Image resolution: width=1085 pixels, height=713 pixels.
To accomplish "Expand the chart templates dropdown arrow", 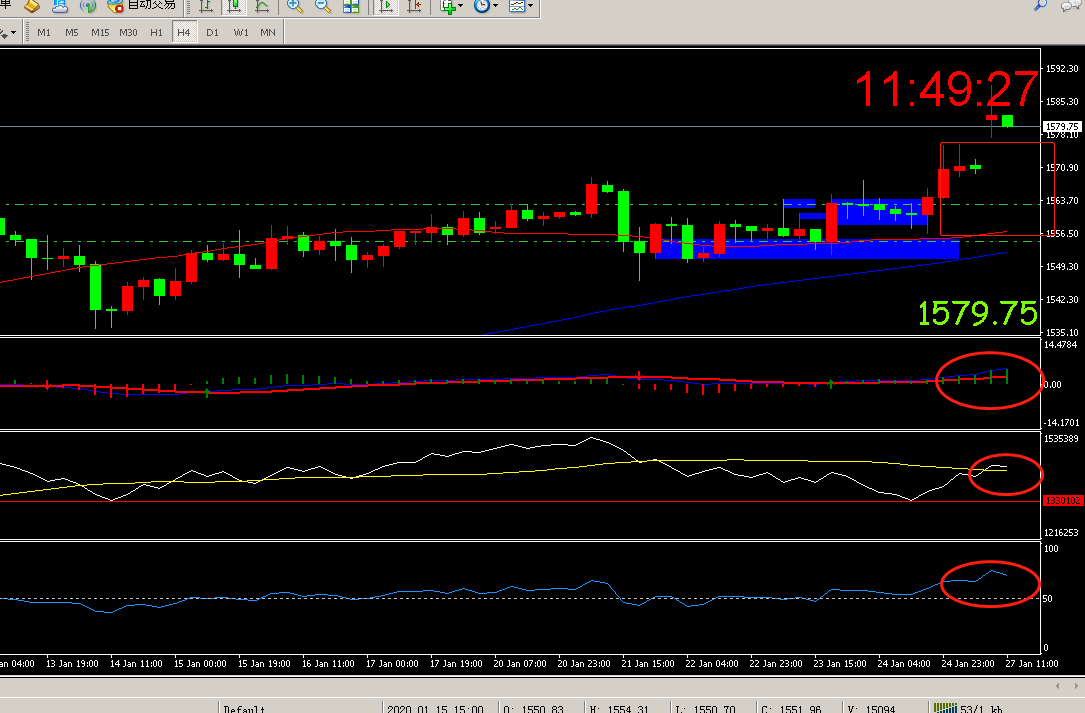I will point(530,6).
